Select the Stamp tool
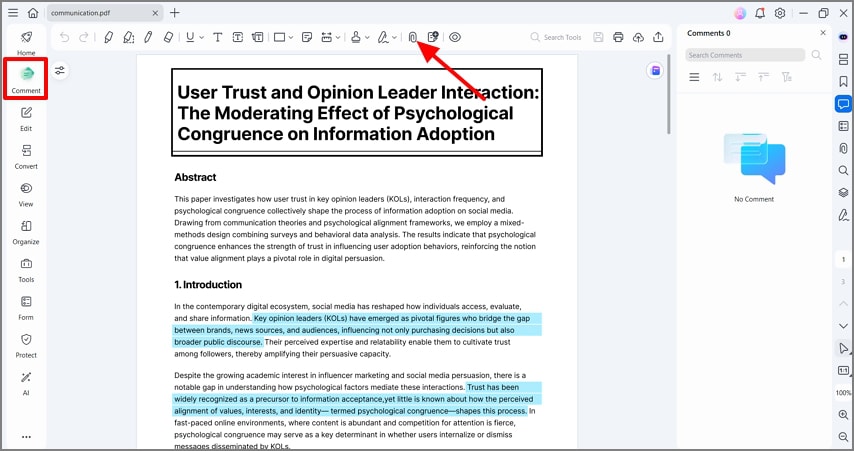854x451 pixels. pos(356,37)
